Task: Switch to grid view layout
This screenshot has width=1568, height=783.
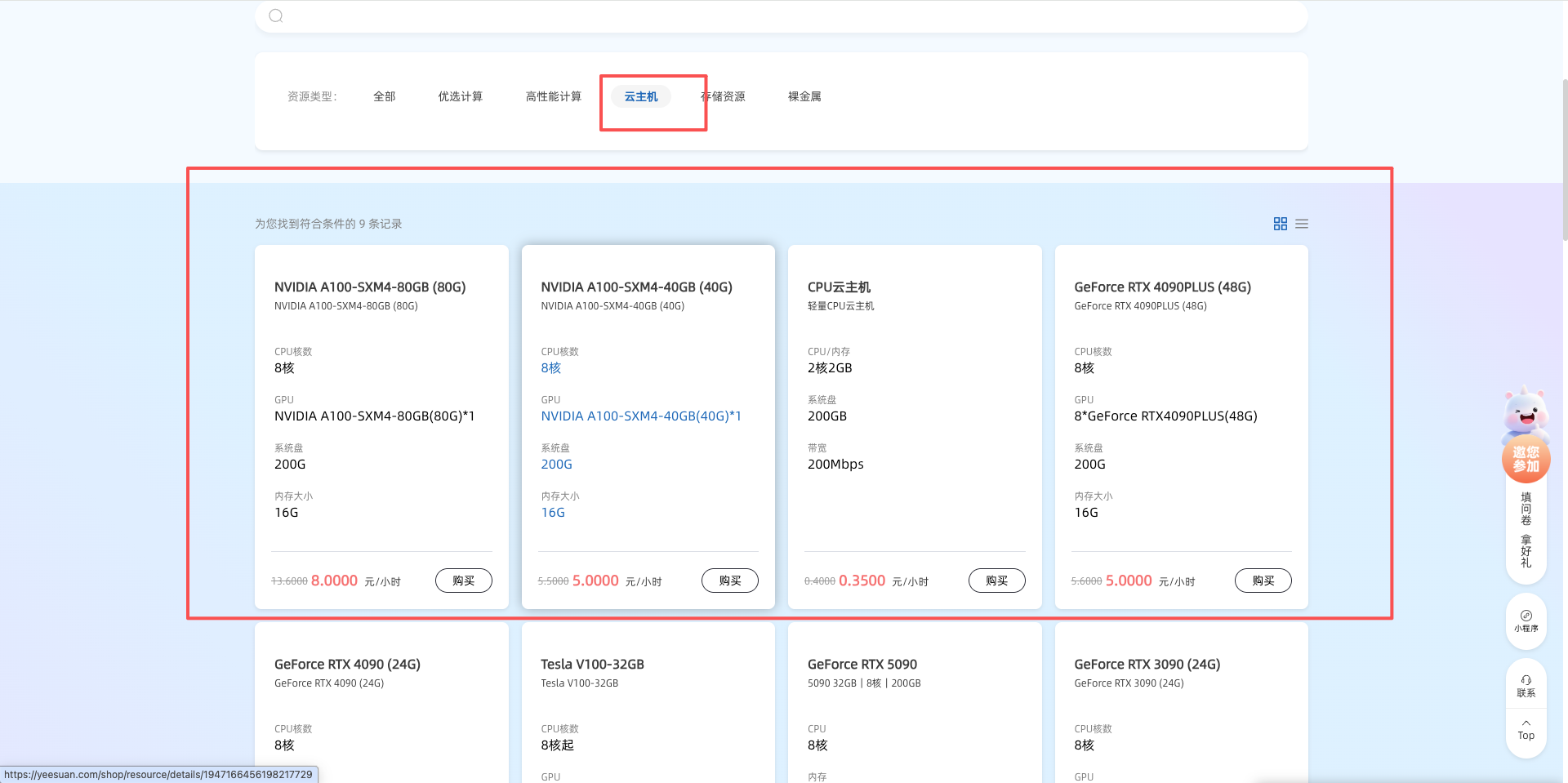Action: pyautogui.click(x=1280, y=224)
